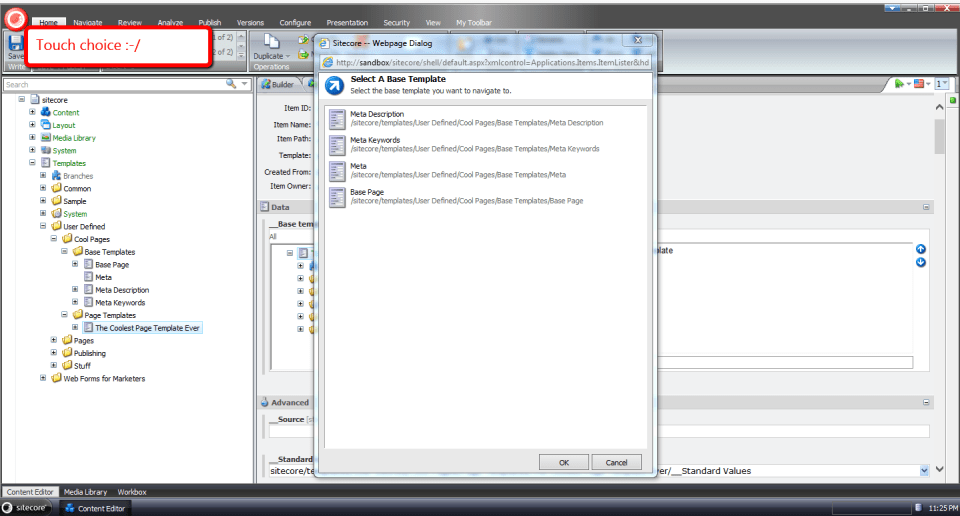The image size is (960, 516).
Task: Click the Content tree node icon
Action: [x=45, y=112]
